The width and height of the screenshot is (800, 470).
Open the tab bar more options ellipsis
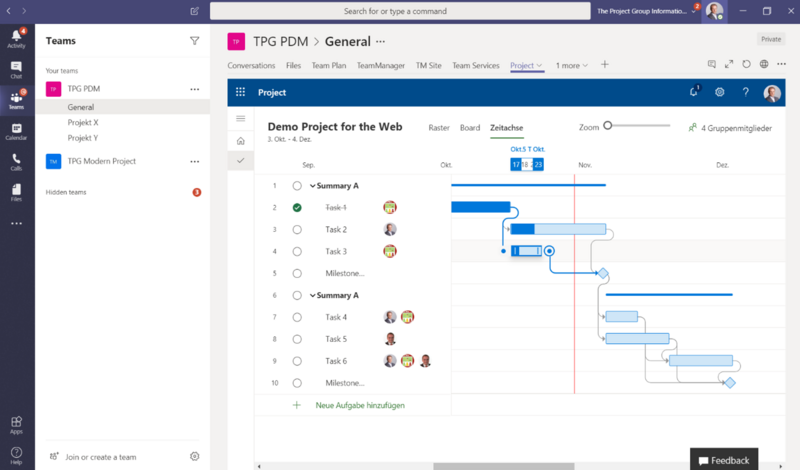(781, 64)
